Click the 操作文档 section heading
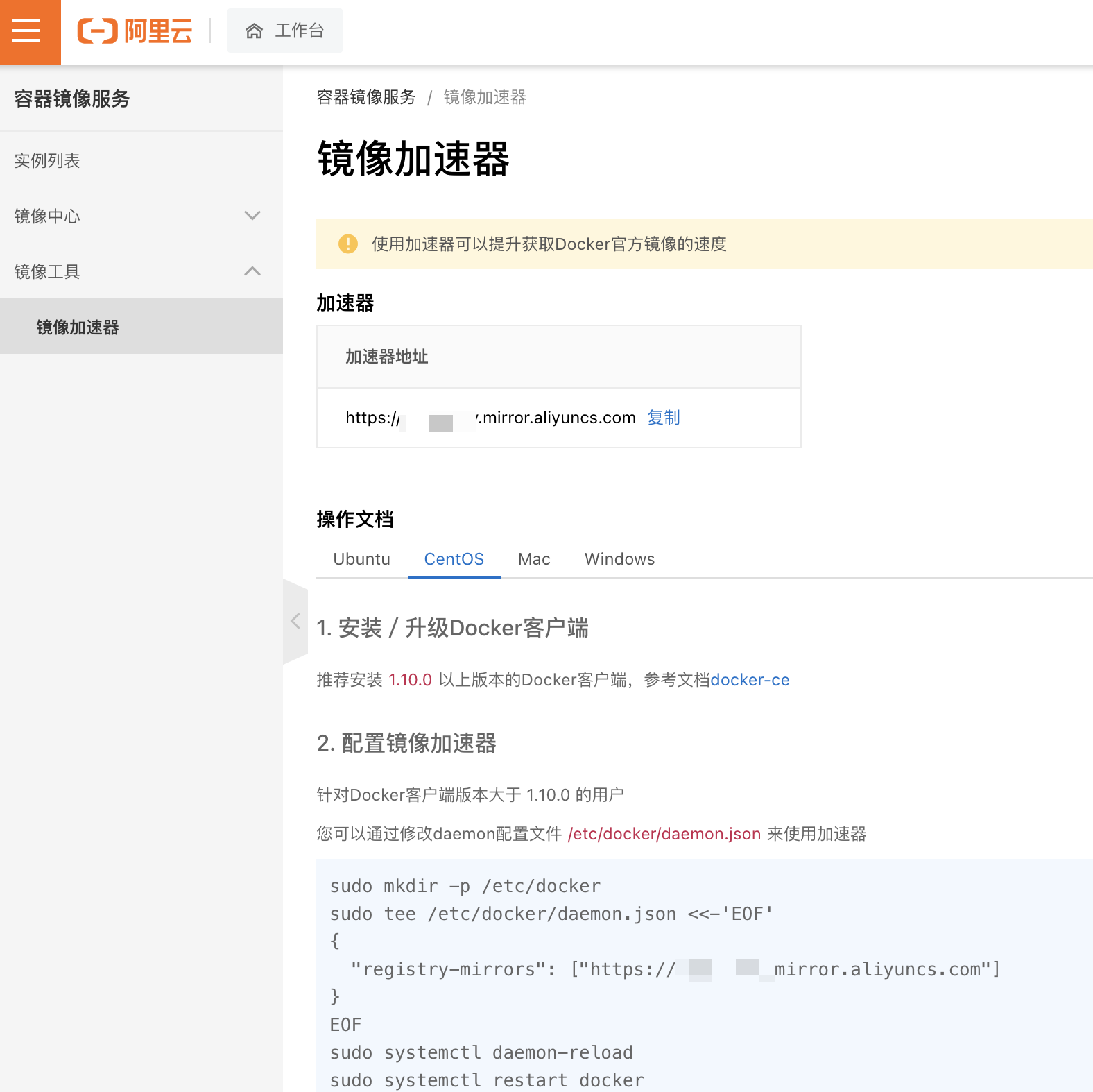The image size is (1093, 1092). pyautogui.click(x=355, y=519)
